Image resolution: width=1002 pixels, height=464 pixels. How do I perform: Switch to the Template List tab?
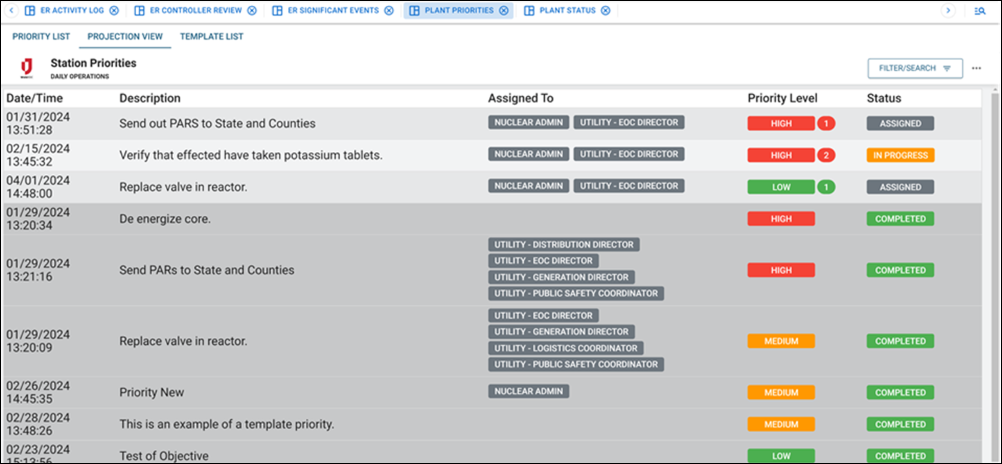(211, 37)
